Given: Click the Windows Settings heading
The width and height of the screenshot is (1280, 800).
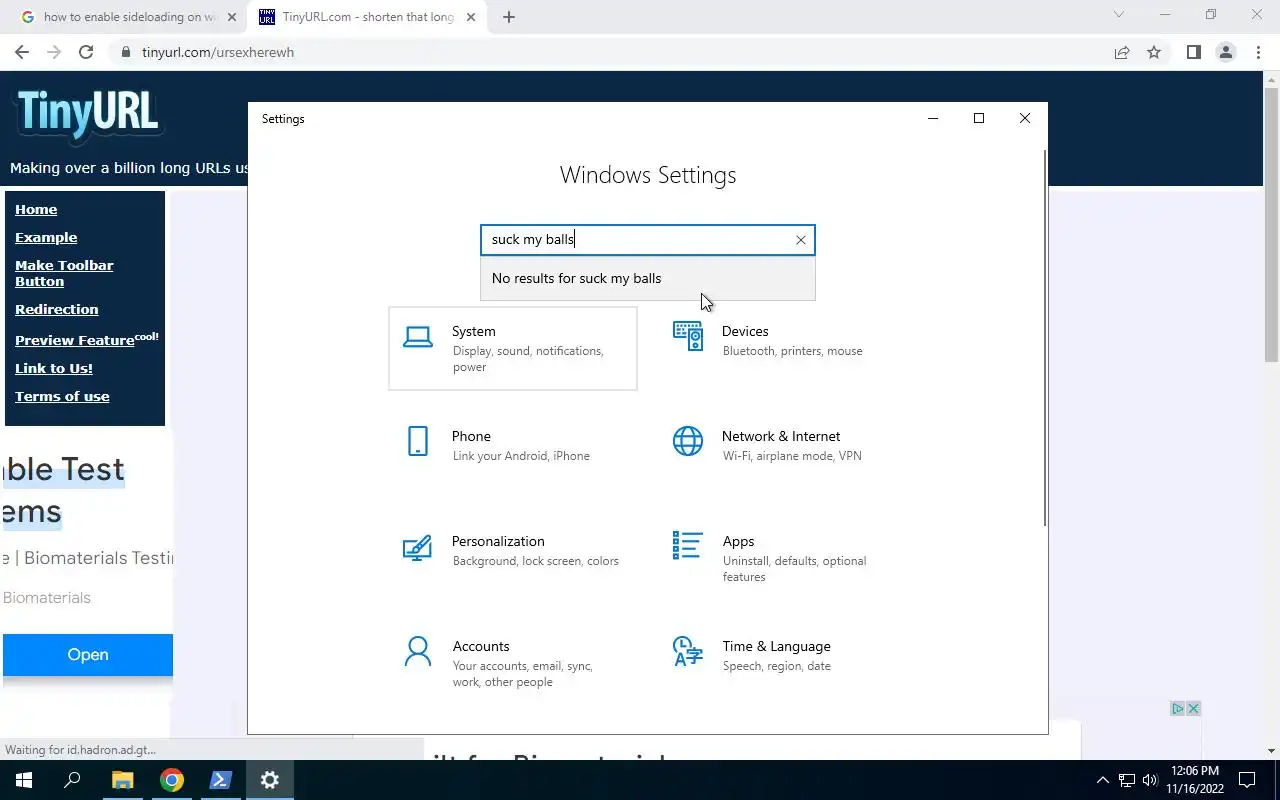Looking at the screenshot, I should click(x=648, y=175).
